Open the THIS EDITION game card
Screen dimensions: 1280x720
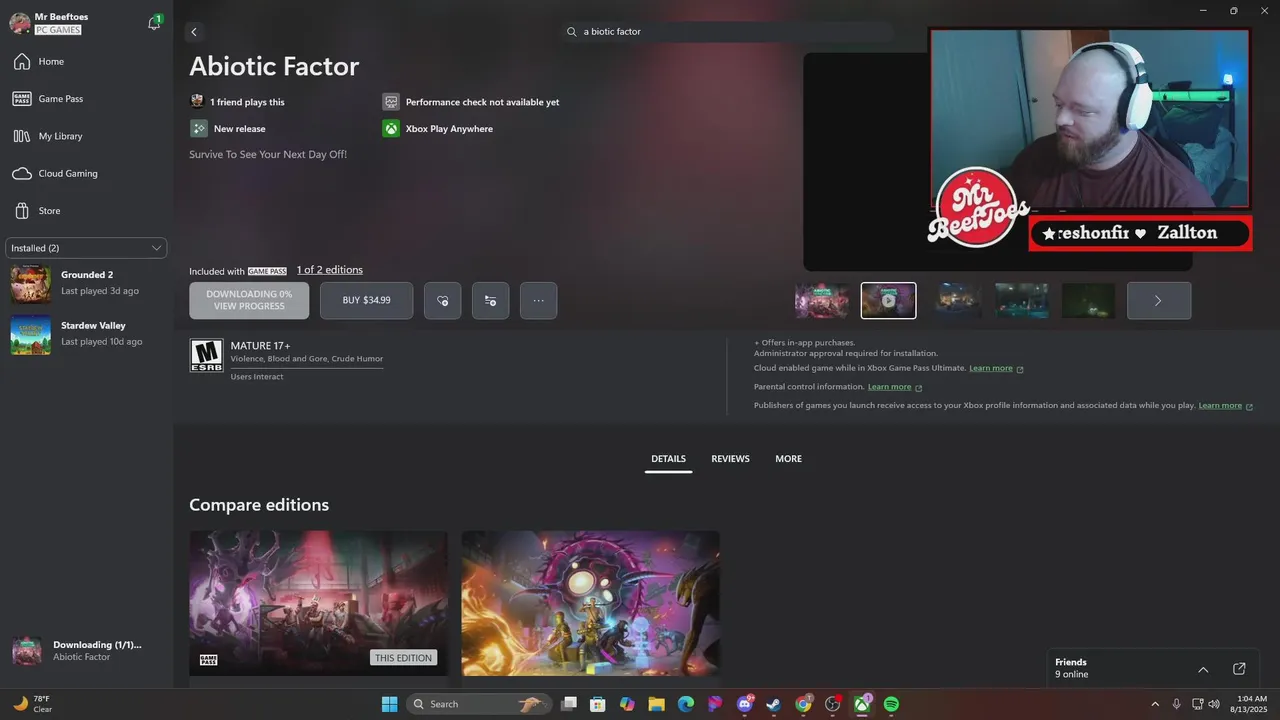318,603
